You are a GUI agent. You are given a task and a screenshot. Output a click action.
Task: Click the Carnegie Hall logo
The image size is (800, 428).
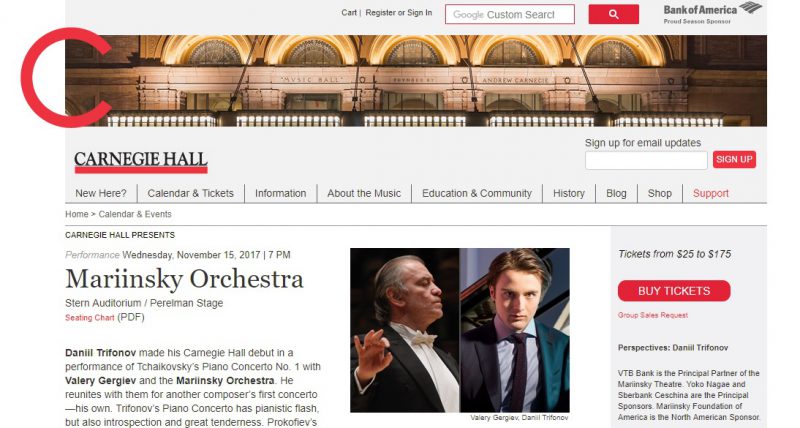[141, 162]
